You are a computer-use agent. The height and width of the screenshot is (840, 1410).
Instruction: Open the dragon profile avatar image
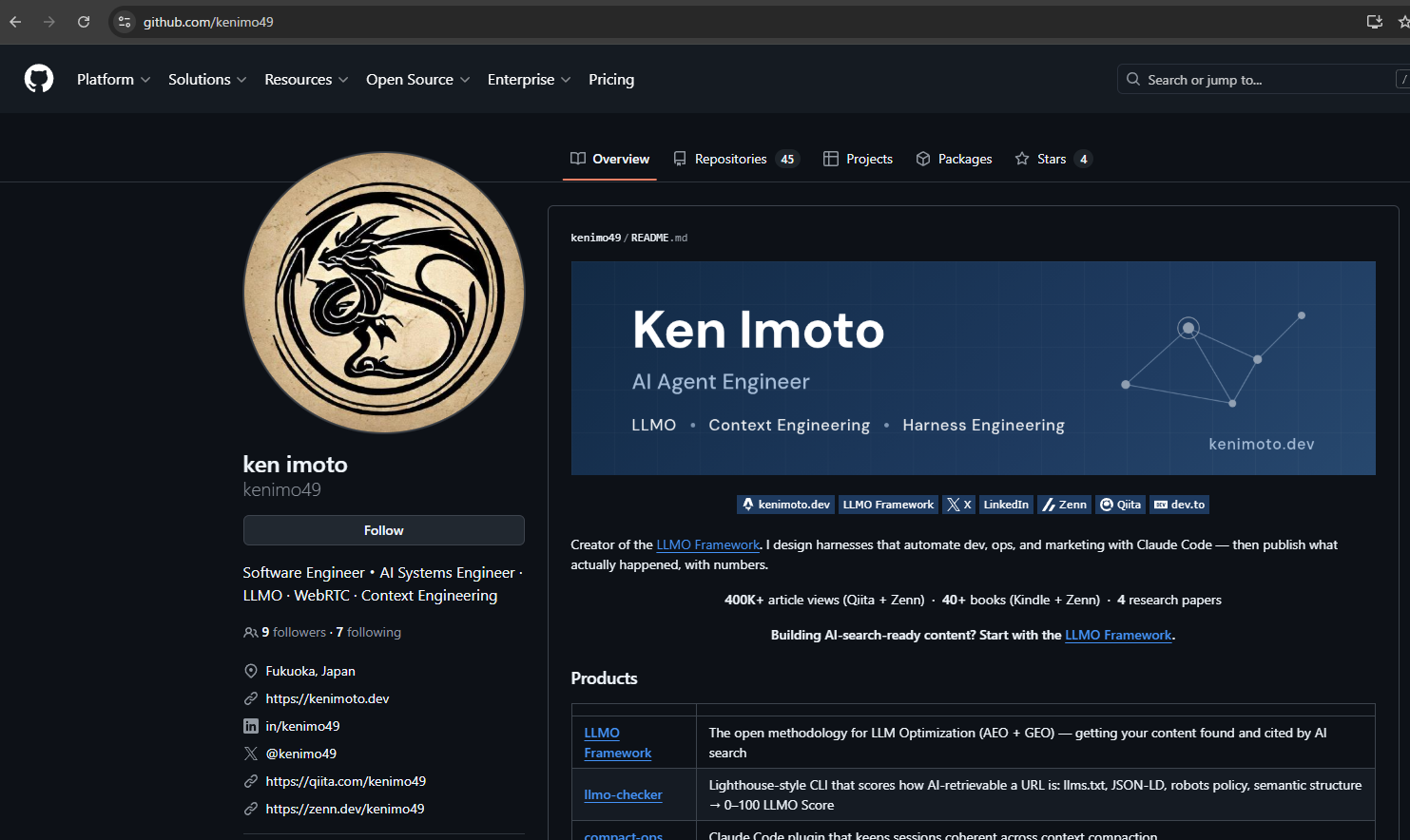(x=384, y=293)
